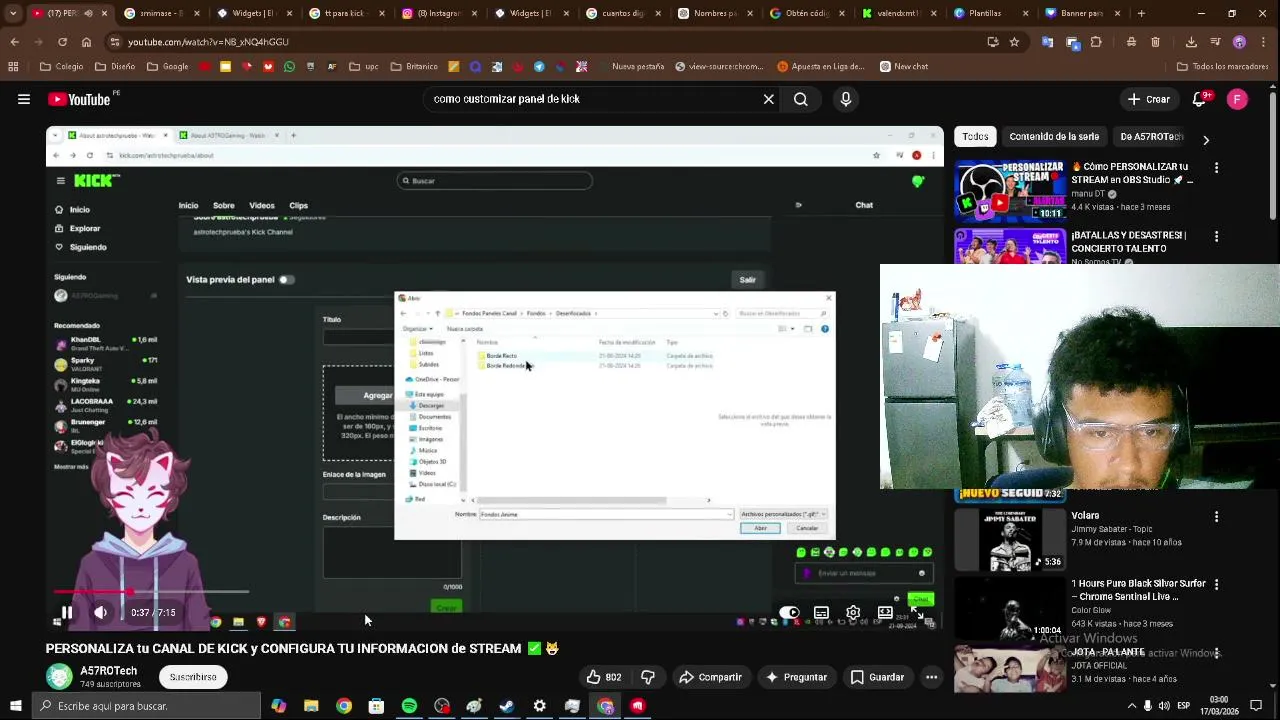Open the player settings gear
This screenshot has width=1280, height=720.
[x=853, y=612]
